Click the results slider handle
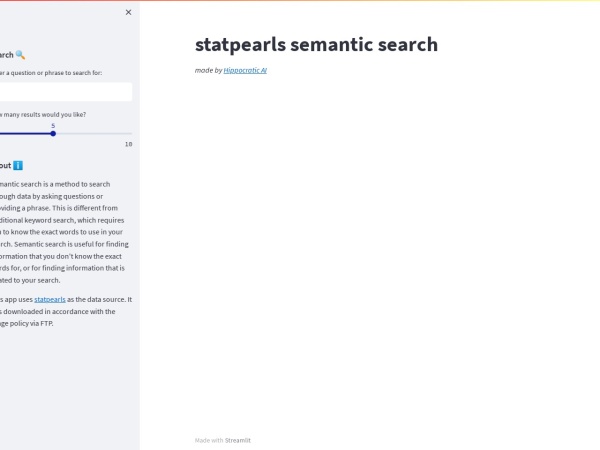 [x=53, y=133]
